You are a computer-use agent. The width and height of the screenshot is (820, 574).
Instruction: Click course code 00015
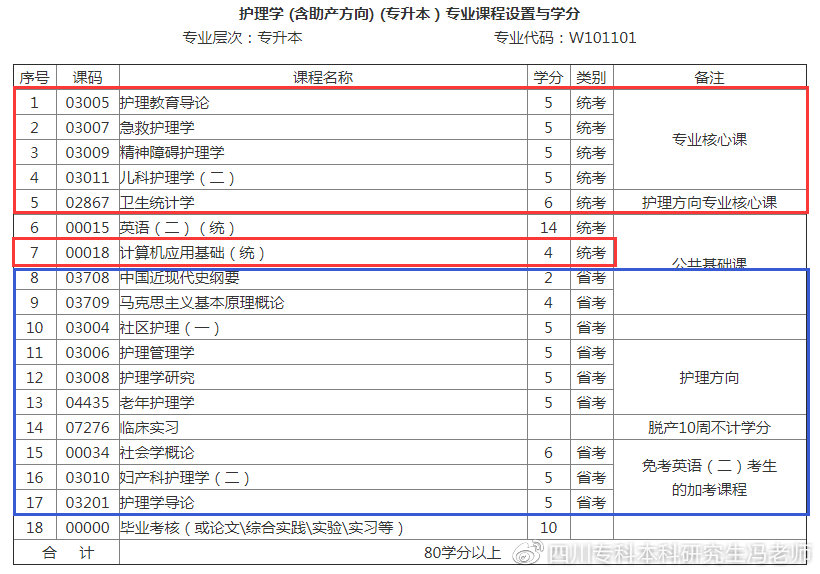click(87, 227)
